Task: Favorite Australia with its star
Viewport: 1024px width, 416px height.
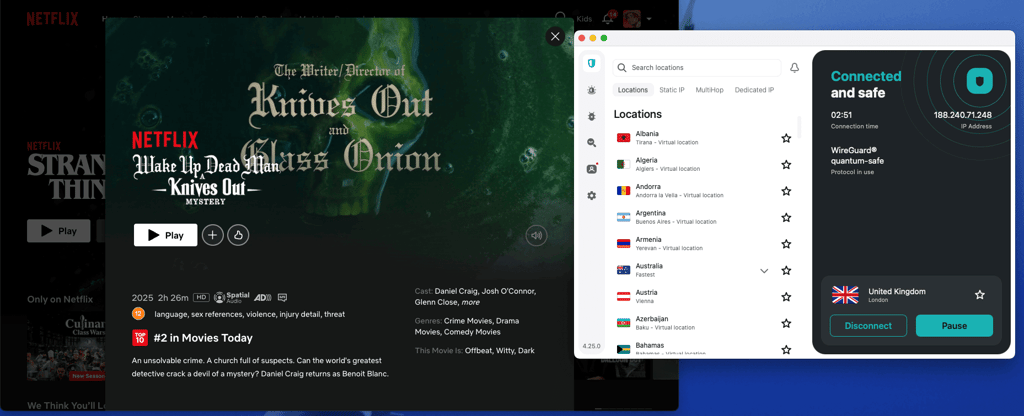Action: 786,270
